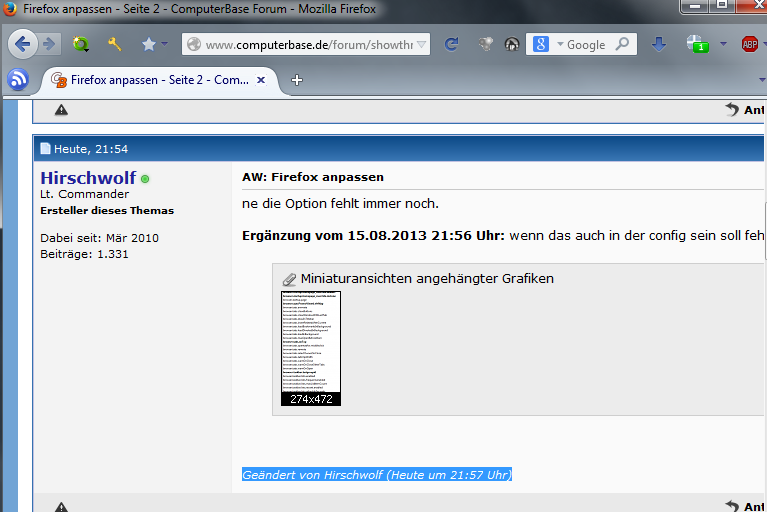
Task: Click the globe site identity icon
Action: (x=194, y=45)
